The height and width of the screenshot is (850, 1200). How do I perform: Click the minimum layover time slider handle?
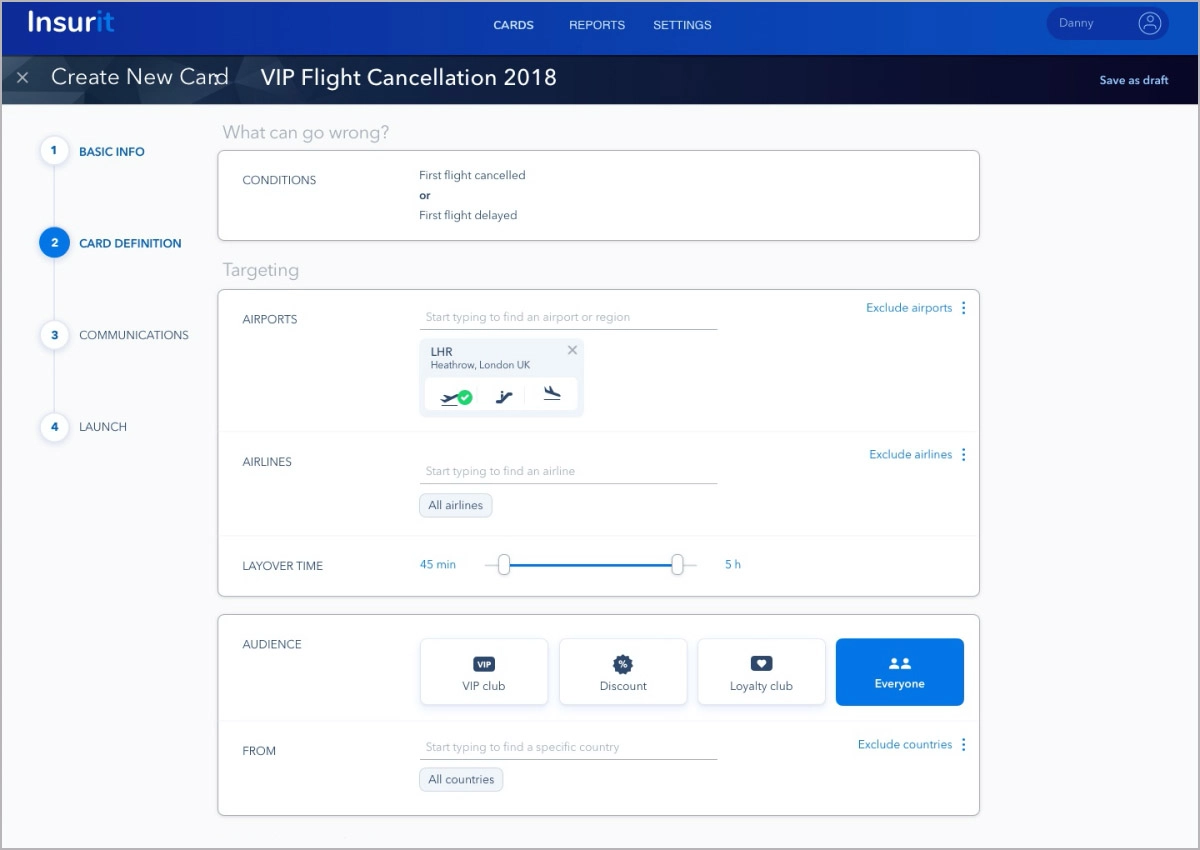(504, 565)
